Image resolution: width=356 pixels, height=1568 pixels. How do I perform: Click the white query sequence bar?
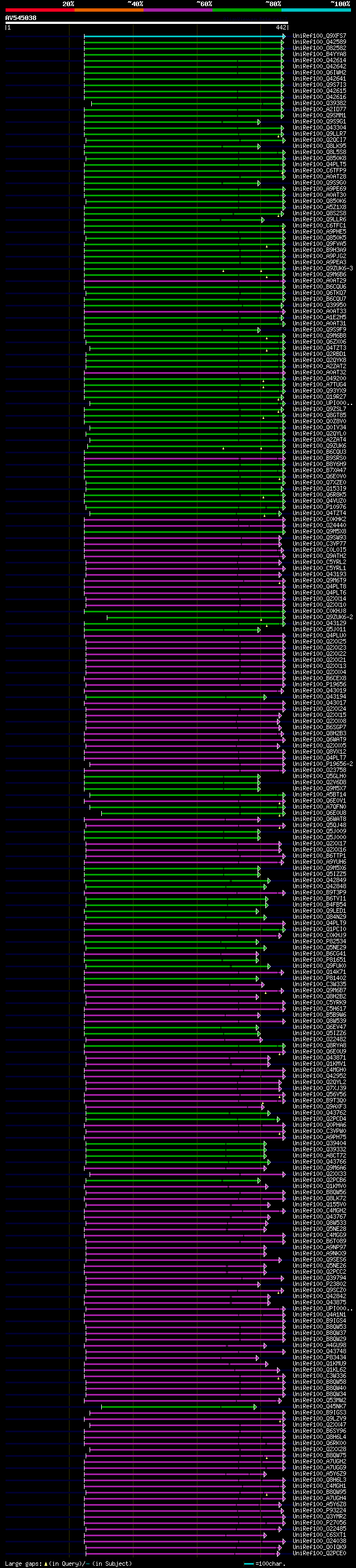click(147, 23)
